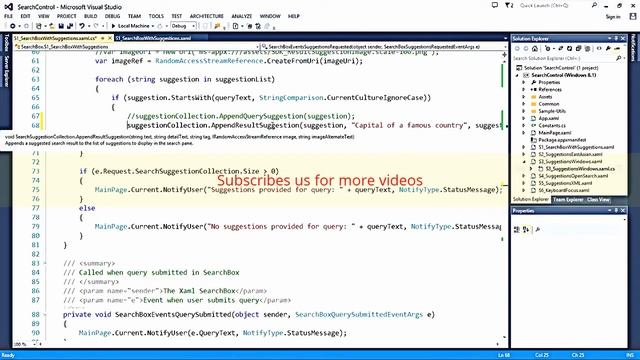Open the BUILD menu

[x=91, y=16]
